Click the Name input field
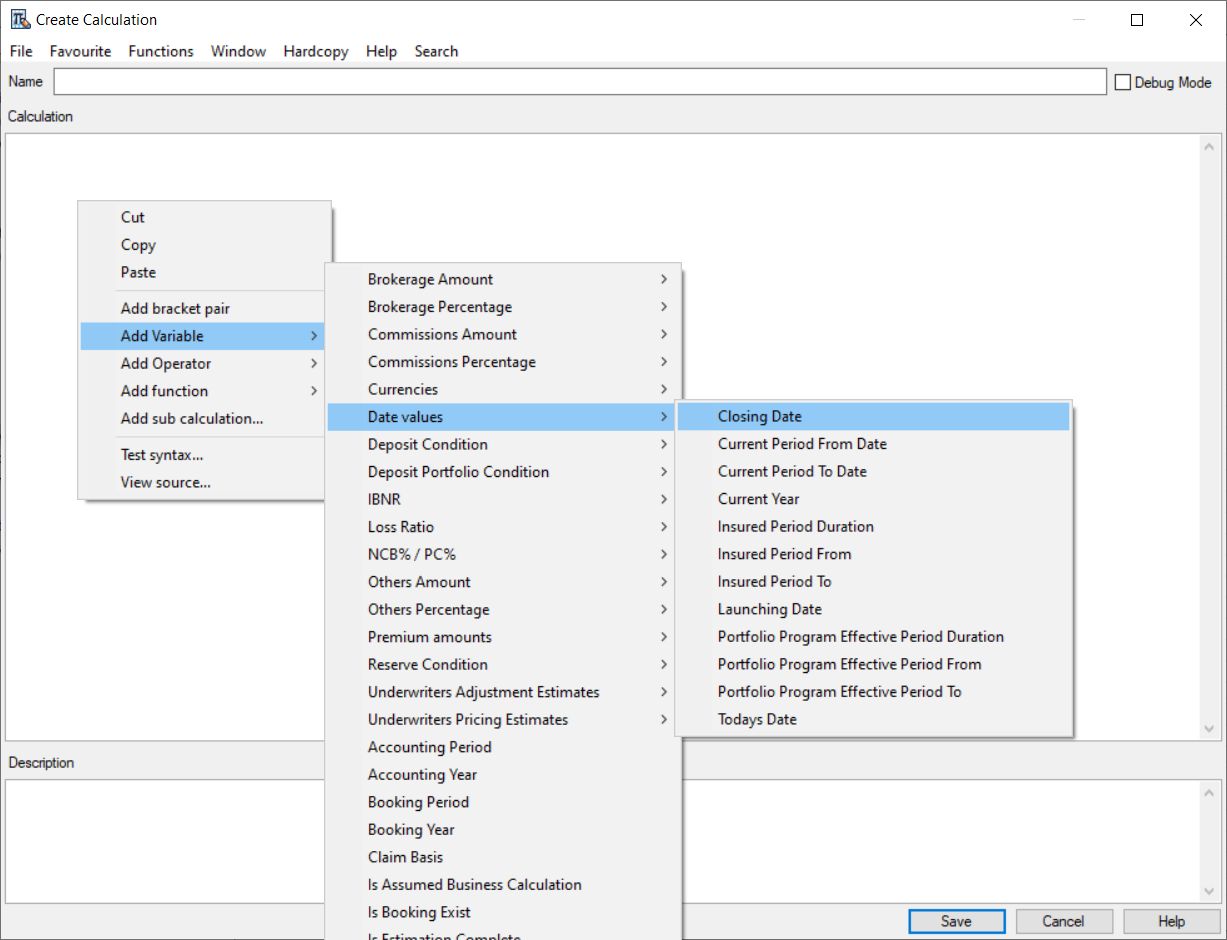This screenshot has height=940, width=1227. [579, 82]
